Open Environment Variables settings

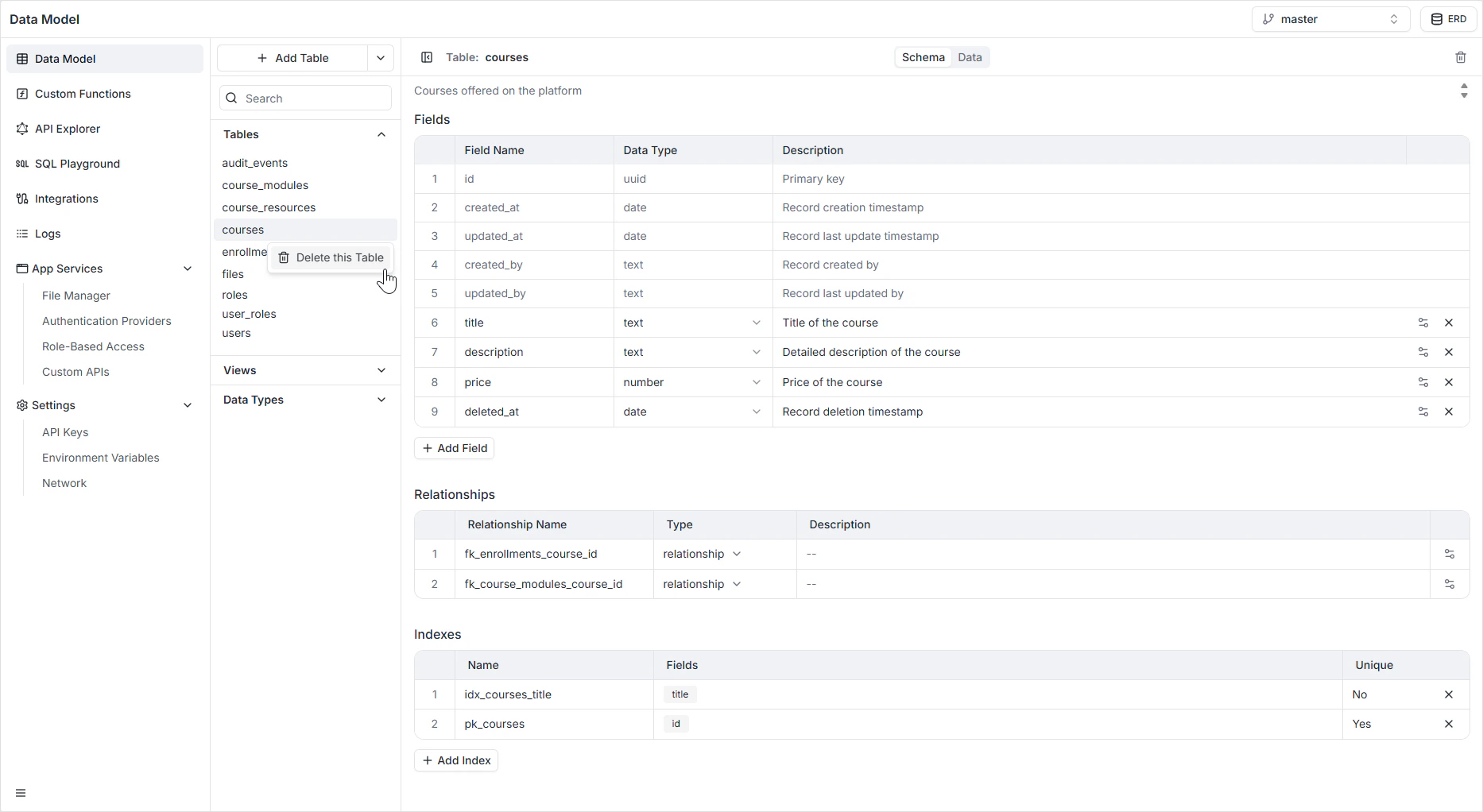[100, 458]
